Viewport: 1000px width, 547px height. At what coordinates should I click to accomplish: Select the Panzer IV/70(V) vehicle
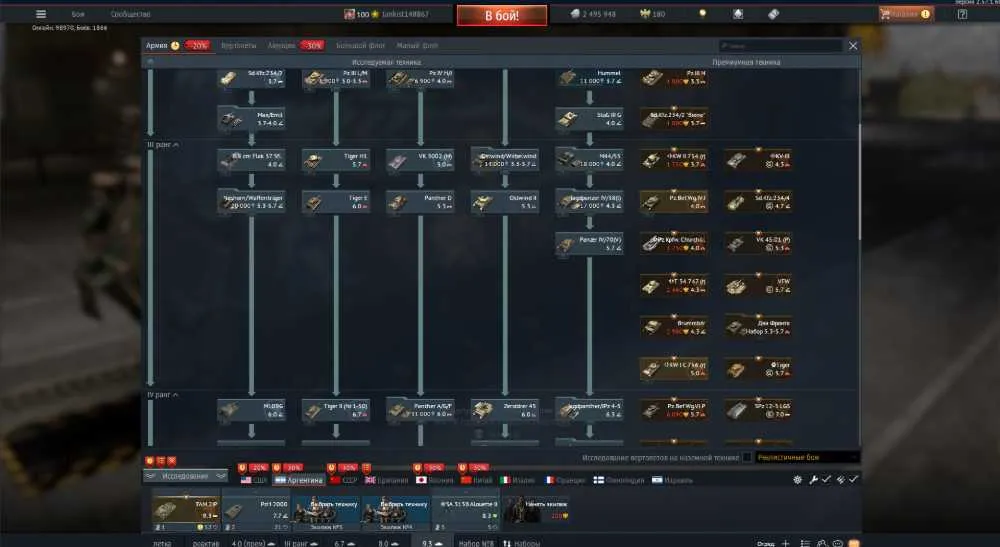(x=589, y=244)
